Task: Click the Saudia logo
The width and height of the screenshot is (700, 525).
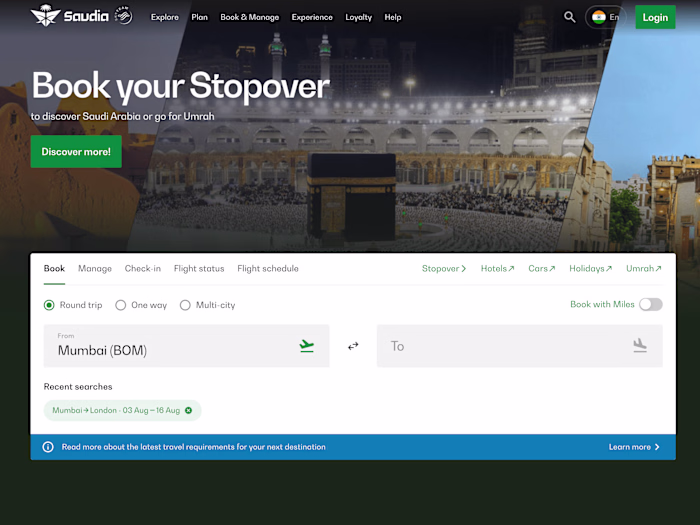Action: click(x=70, y=16)
